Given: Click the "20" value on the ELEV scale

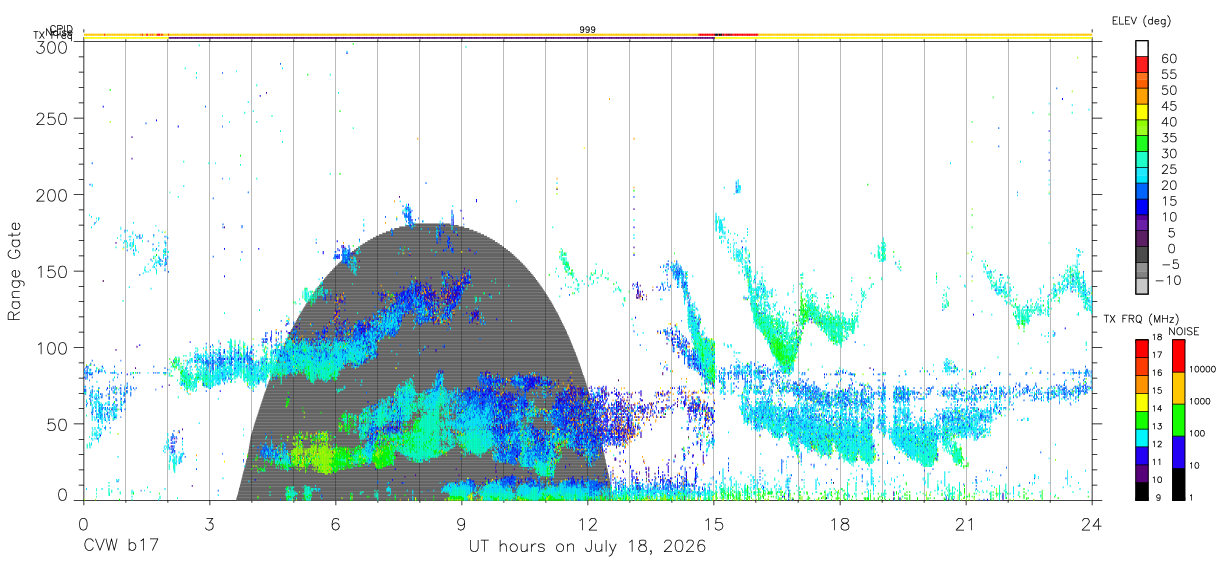Looking at the screenshot, I should [x=1169, y=186].
